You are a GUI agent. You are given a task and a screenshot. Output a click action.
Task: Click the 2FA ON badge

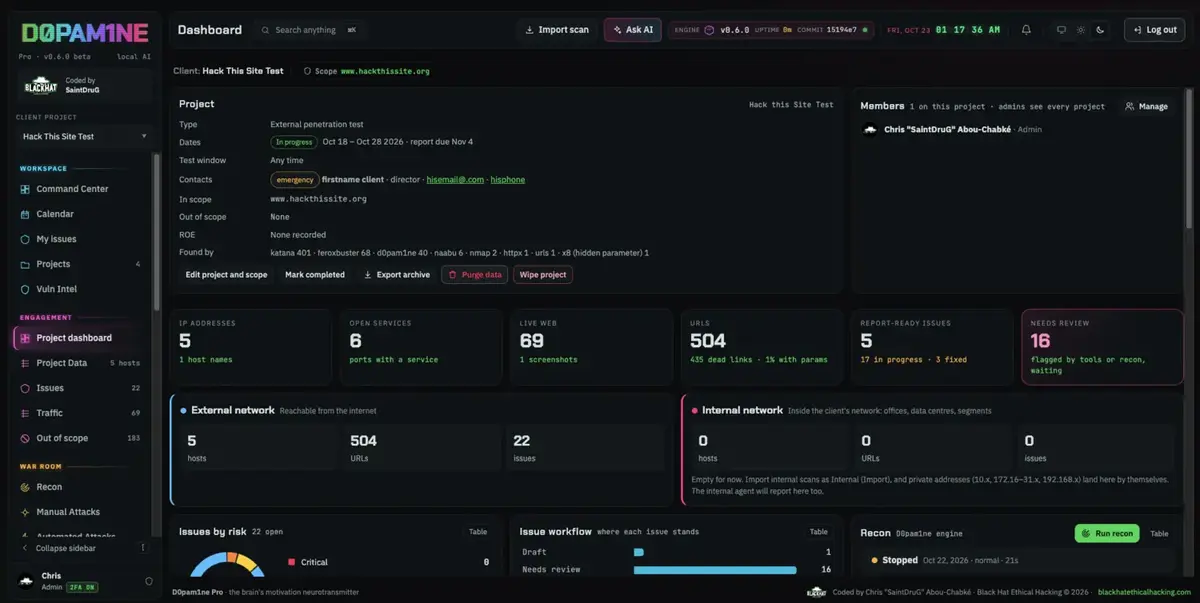click(x=81, y=587)
